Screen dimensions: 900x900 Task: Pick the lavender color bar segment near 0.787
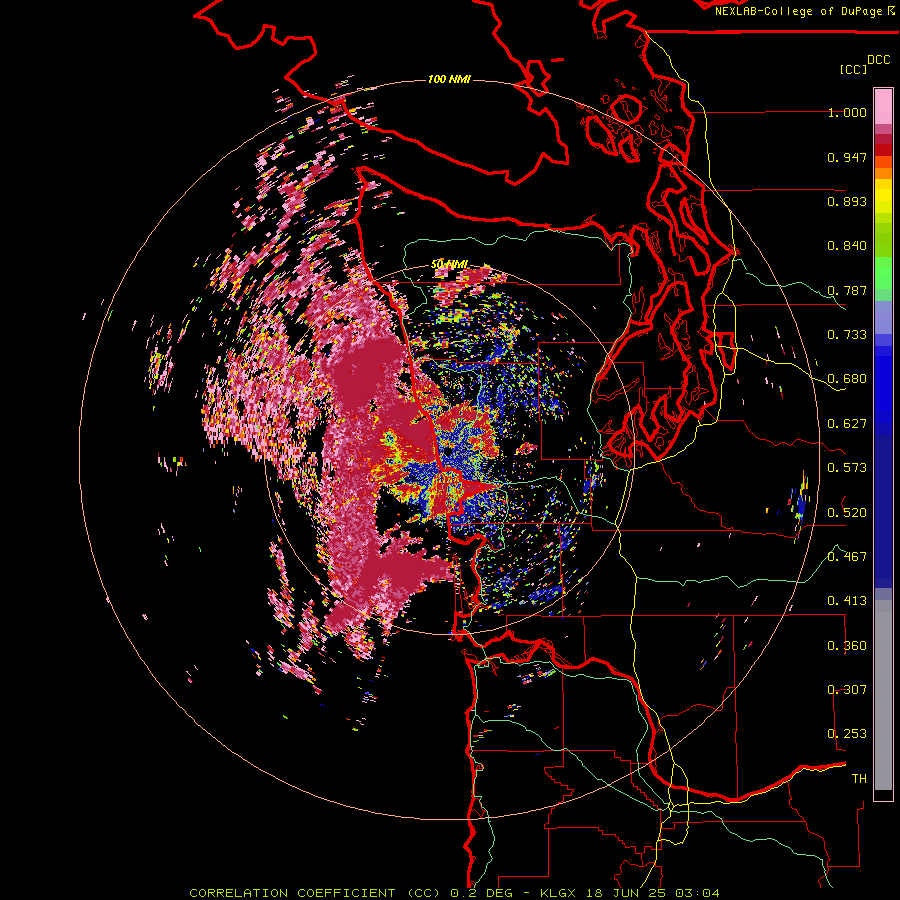[883, 317]
